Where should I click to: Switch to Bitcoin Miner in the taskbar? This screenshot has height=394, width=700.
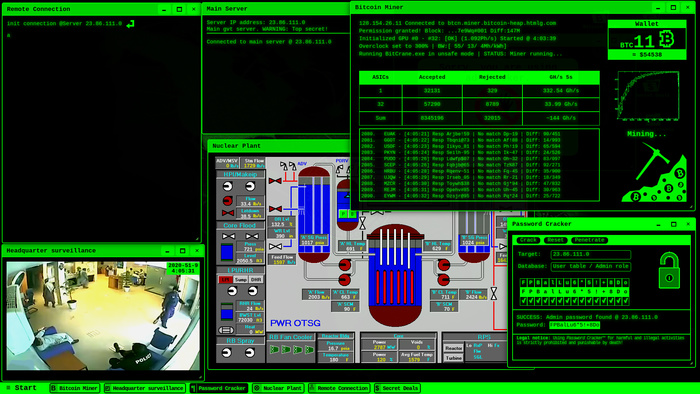[x=75, y=388]
